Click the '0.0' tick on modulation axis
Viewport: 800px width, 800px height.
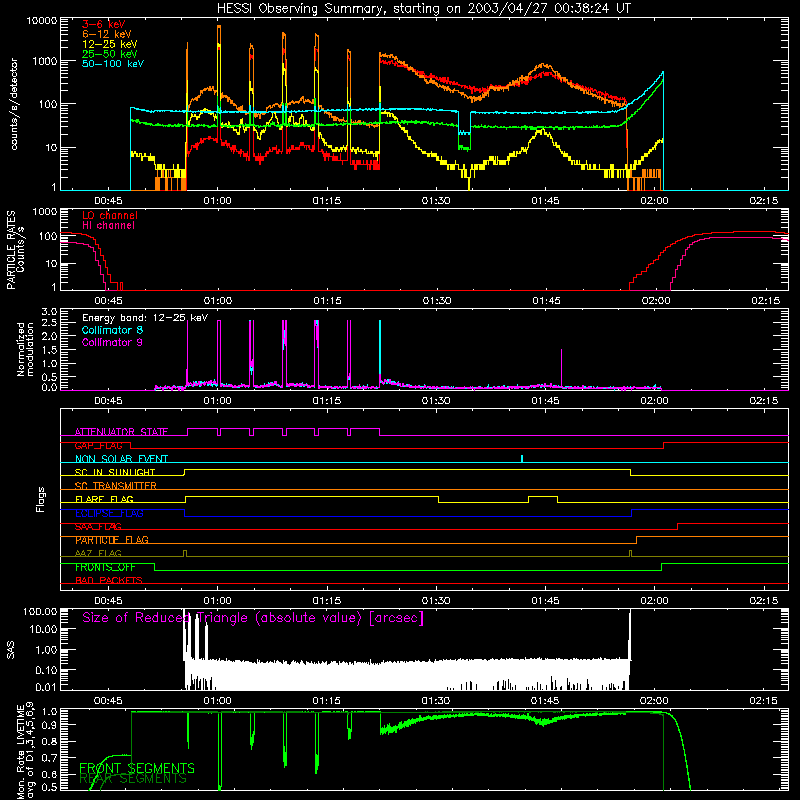coord(49,387)
